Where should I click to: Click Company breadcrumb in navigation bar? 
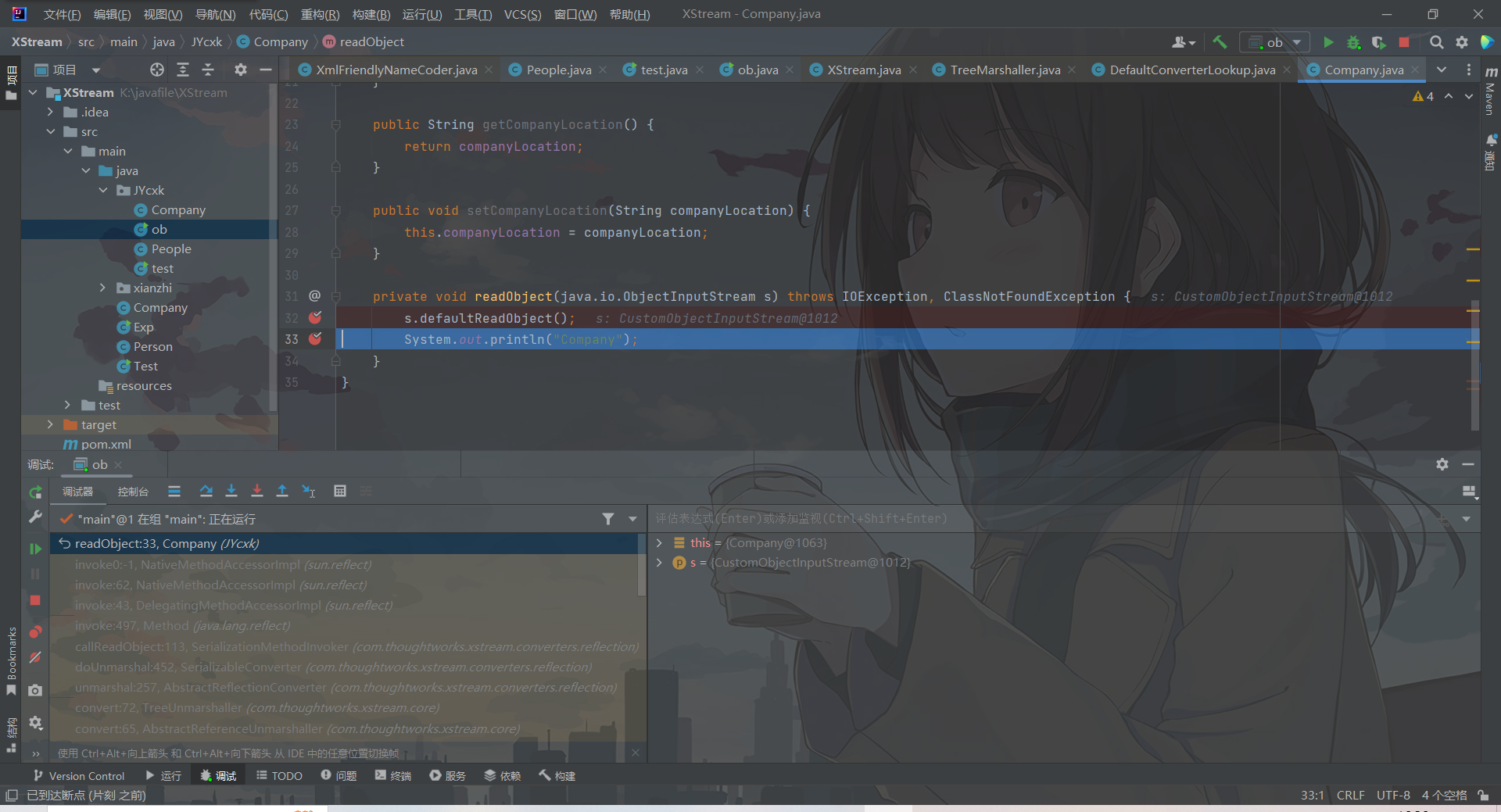(273, 42)
